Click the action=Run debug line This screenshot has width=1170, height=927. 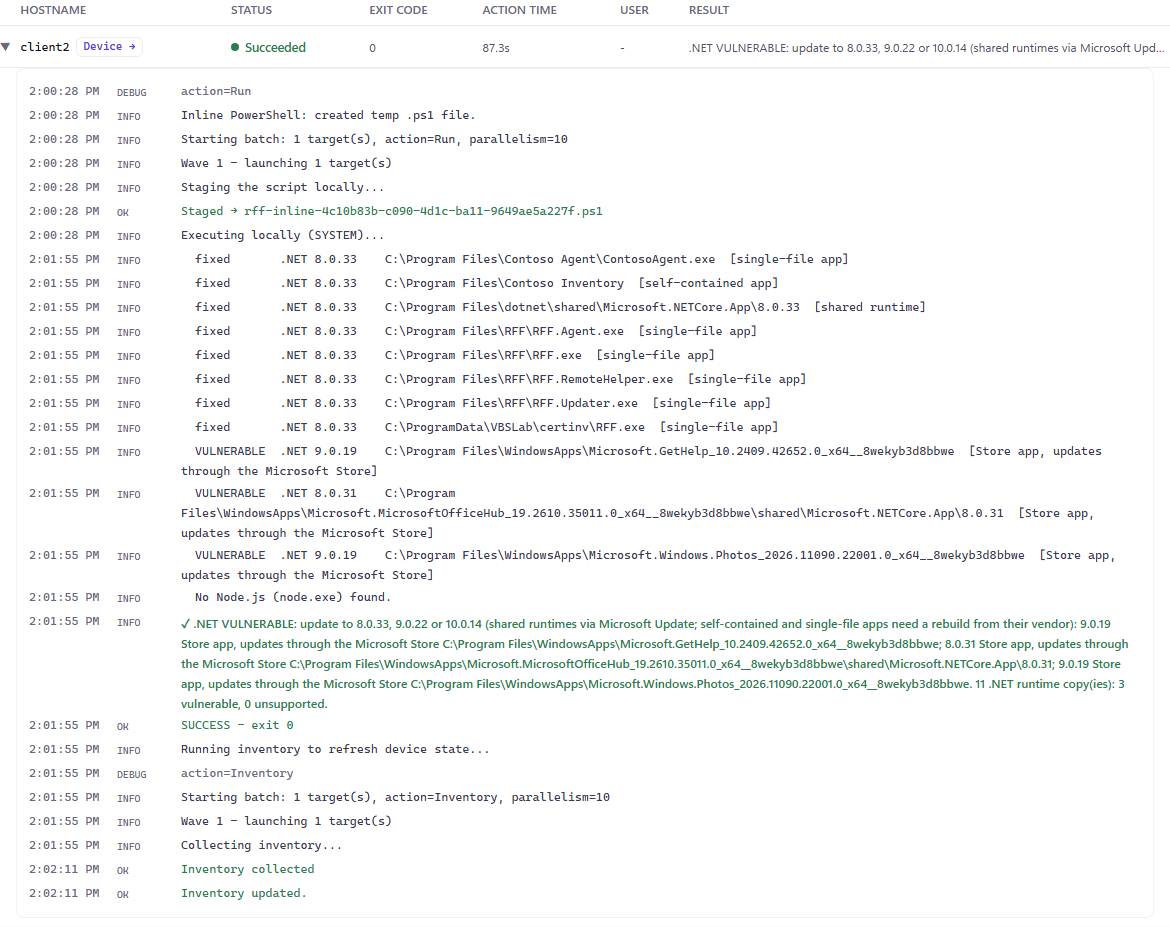[x=216, y=91]
